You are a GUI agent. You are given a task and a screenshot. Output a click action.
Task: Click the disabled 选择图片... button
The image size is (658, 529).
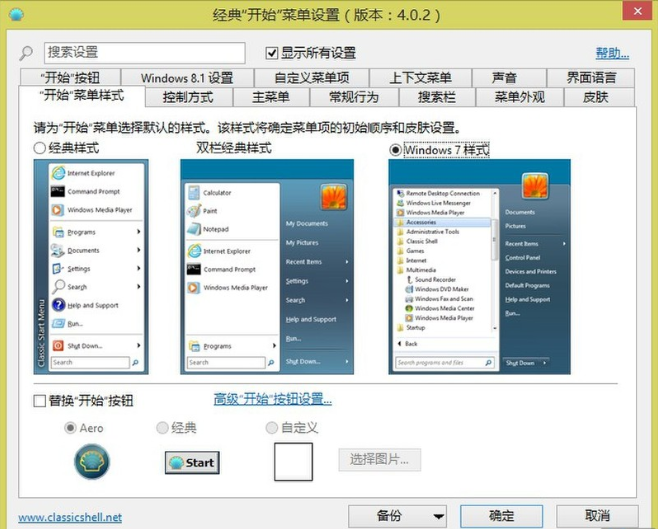[380, 460]
